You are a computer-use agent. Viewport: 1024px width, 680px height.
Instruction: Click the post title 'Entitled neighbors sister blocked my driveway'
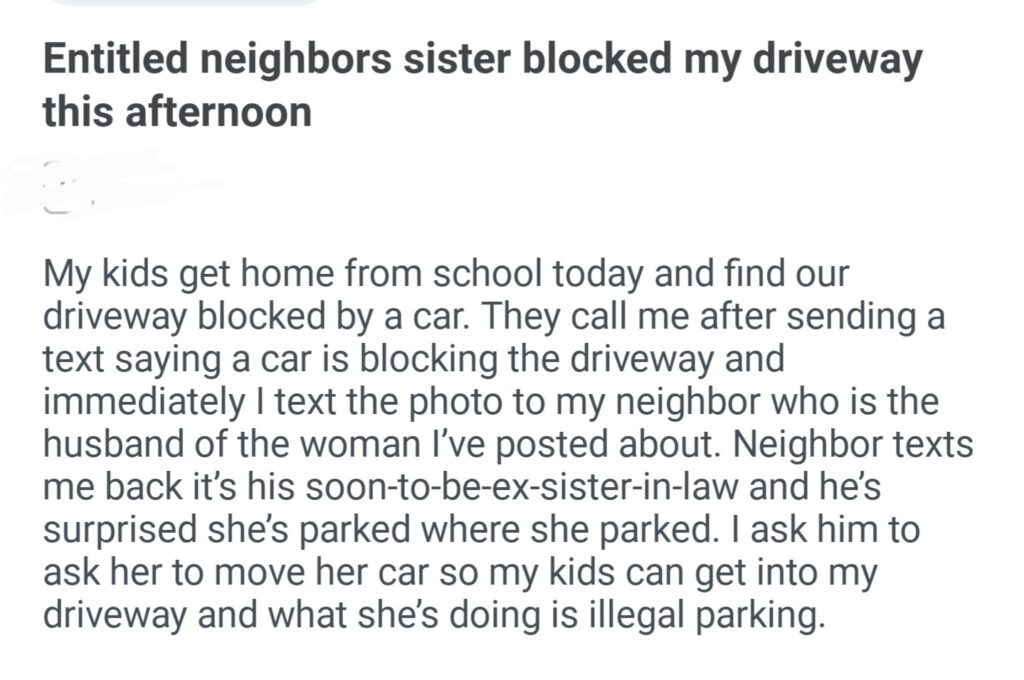[x=480, y=62]
